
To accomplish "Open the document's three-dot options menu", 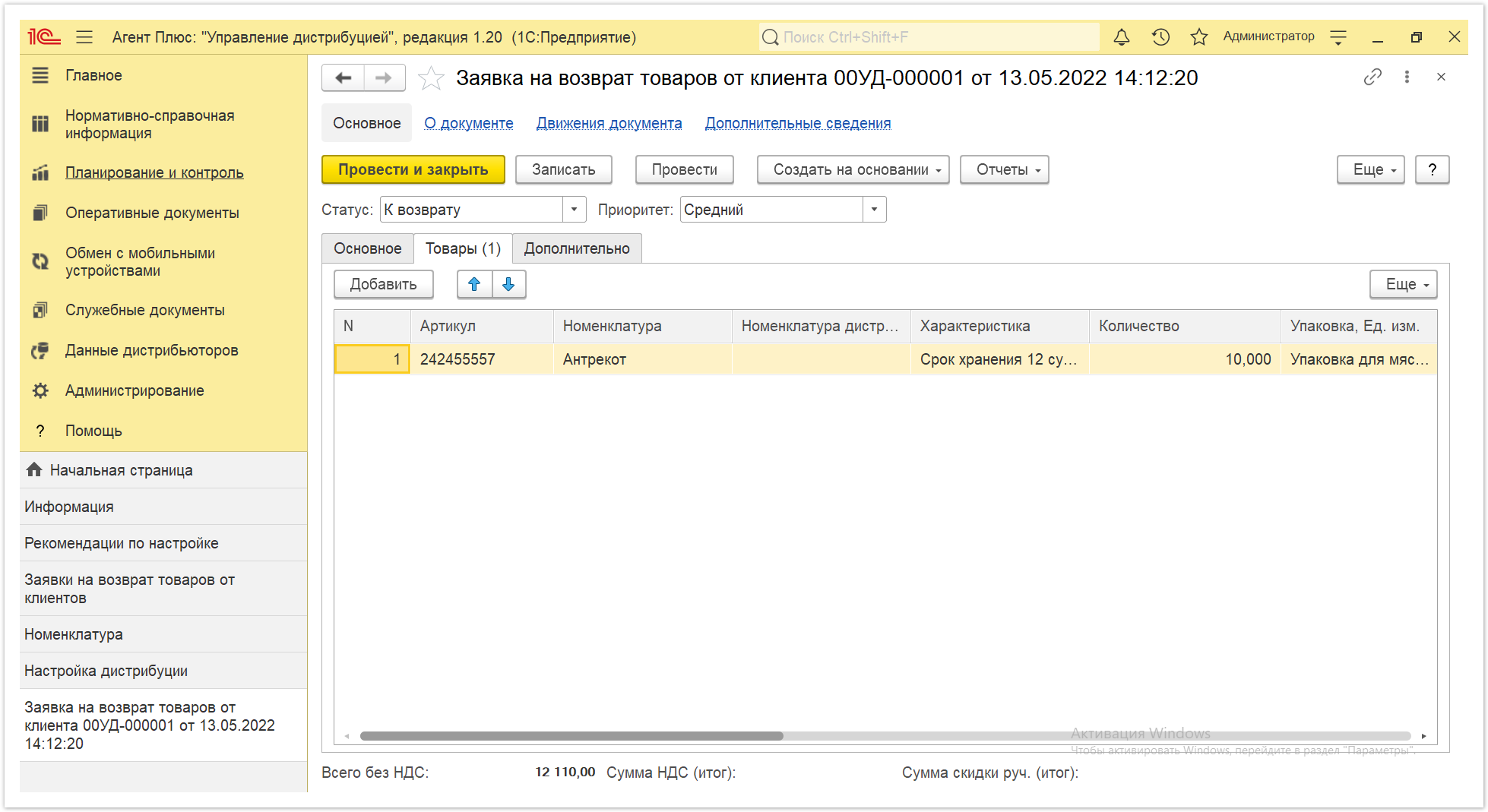I will coord(1407,77).
